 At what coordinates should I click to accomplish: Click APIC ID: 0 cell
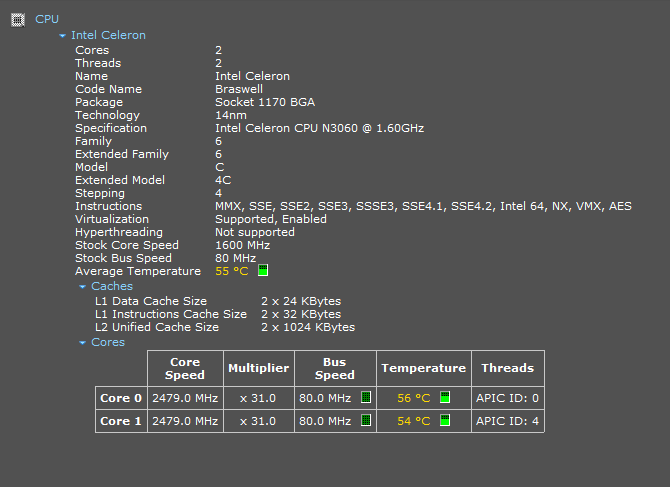pyautogui.click(x=507, y=398)
